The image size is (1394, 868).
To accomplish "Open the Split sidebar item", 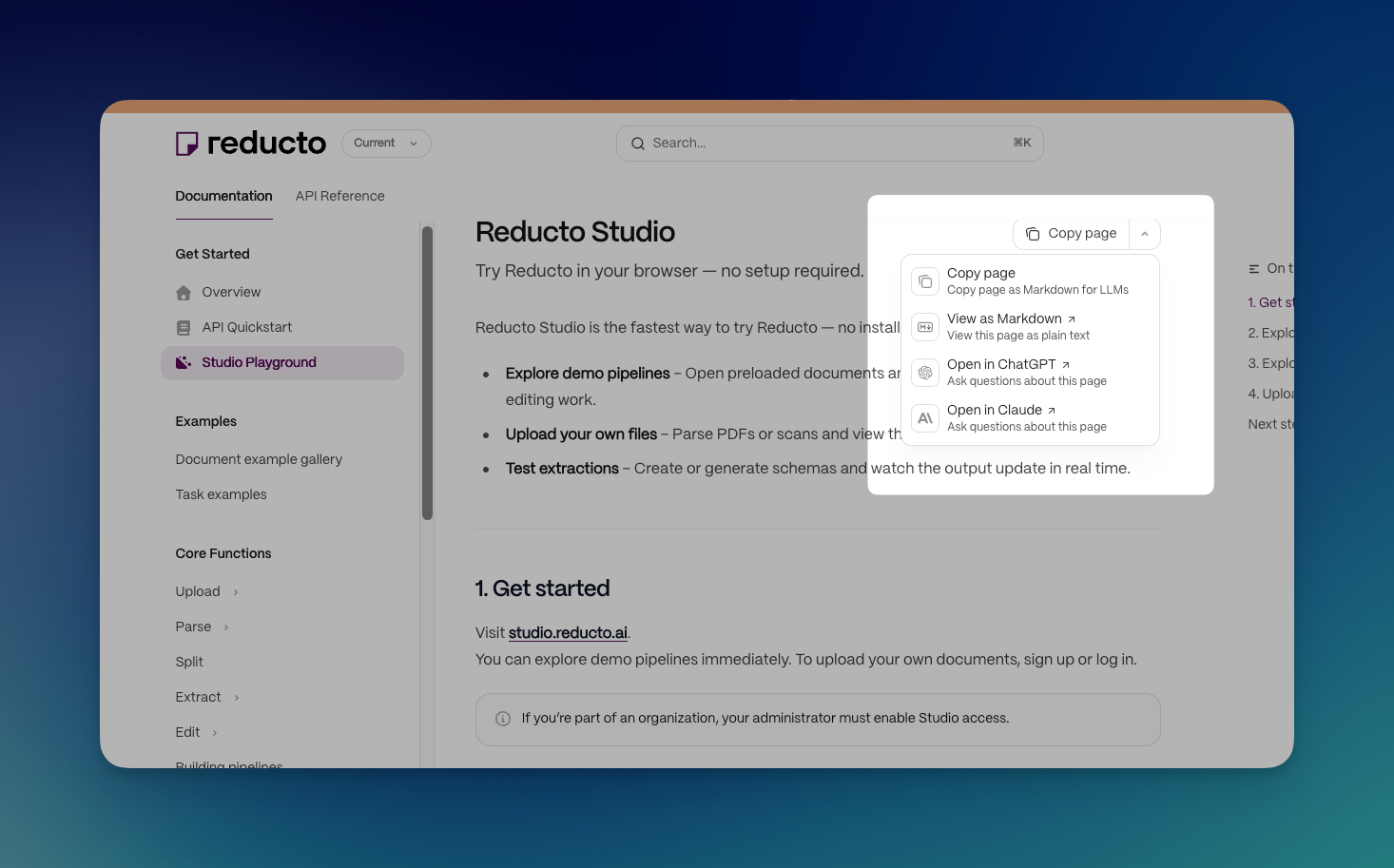I will [x=189, y=662].
